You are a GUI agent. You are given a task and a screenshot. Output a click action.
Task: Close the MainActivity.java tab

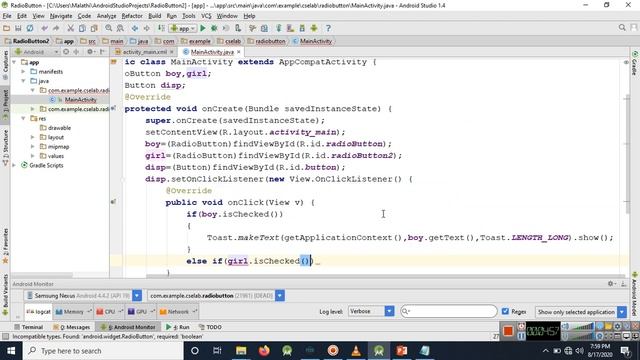[x=239, y=52]
